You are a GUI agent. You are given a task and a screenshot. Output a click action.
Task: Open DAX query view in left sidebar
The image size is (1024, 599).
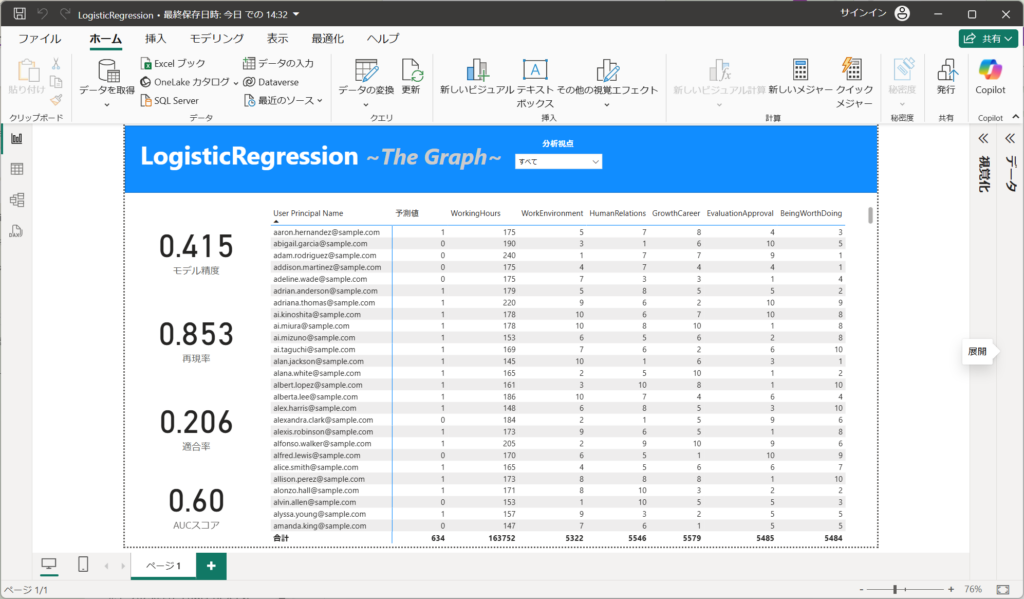pyautogui.click(x=17, y=231)
